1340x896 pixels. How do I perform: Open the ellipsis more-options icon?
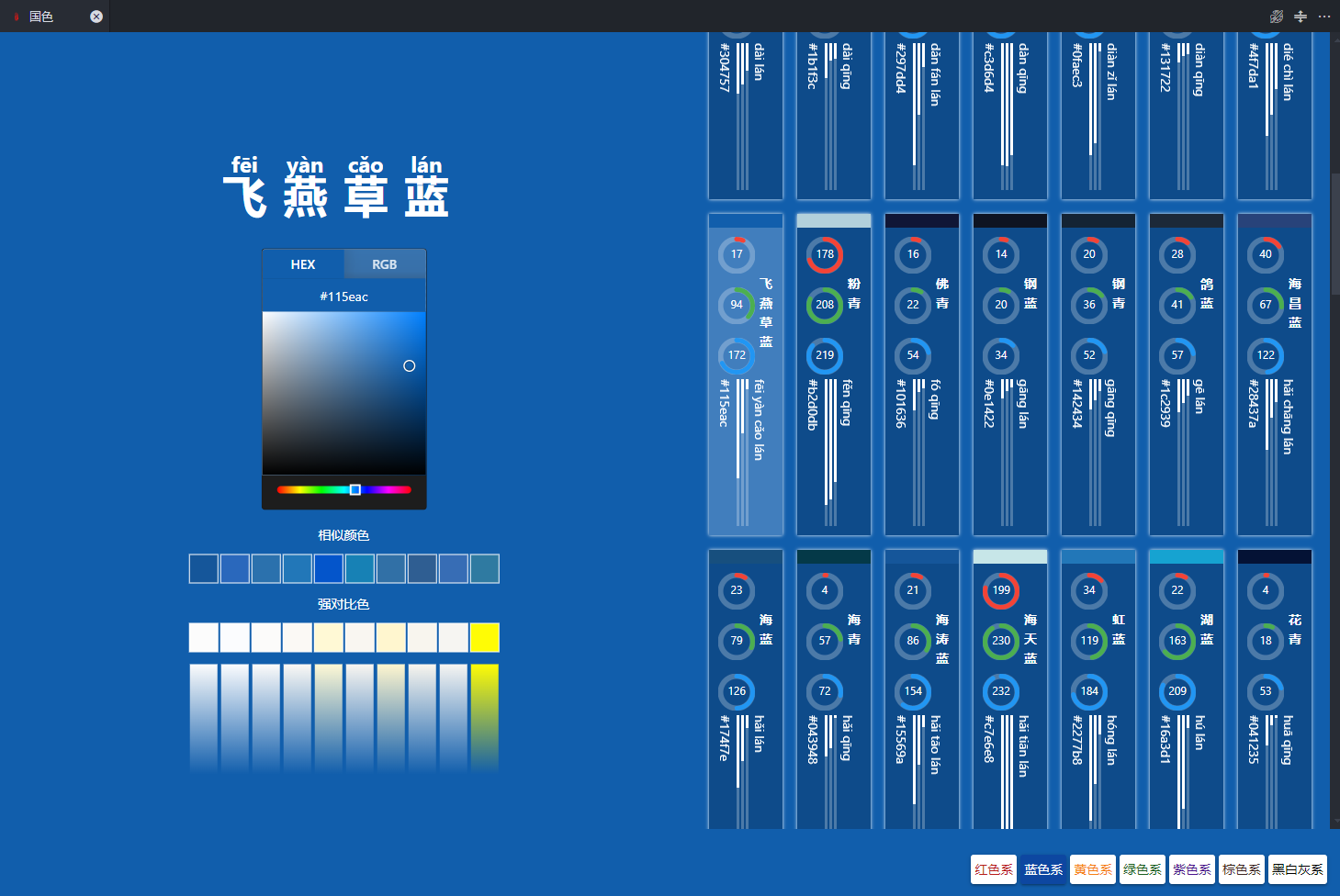[x=1325, y=16]
